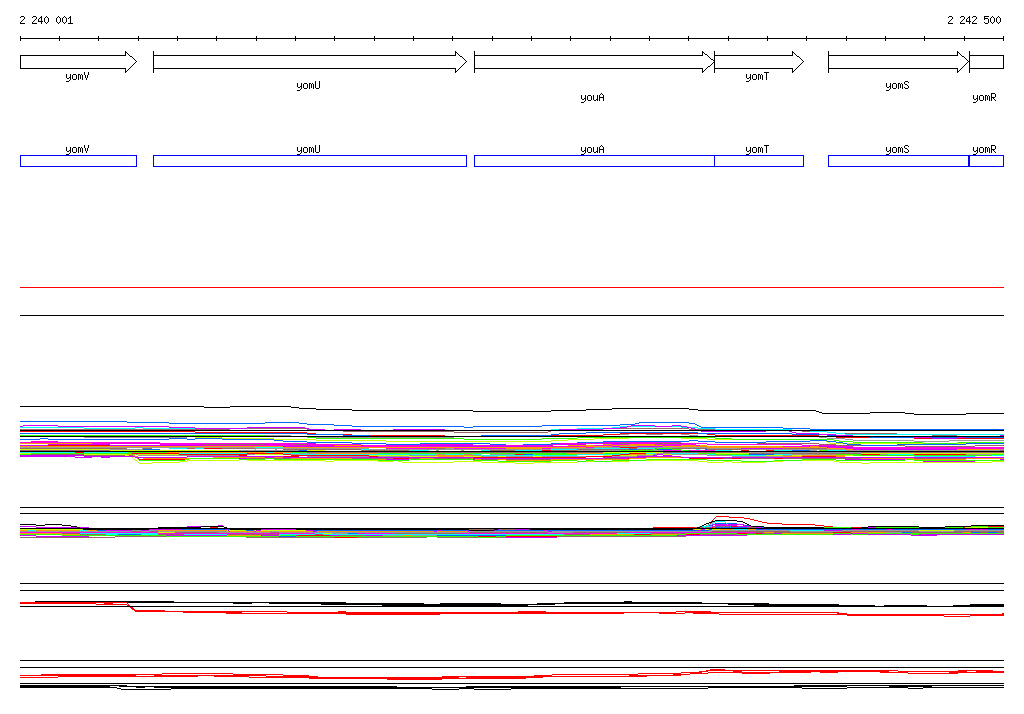Click the start coordinate 2 240 001
The width and height of the screenshot is (1024, 714).
46,20
